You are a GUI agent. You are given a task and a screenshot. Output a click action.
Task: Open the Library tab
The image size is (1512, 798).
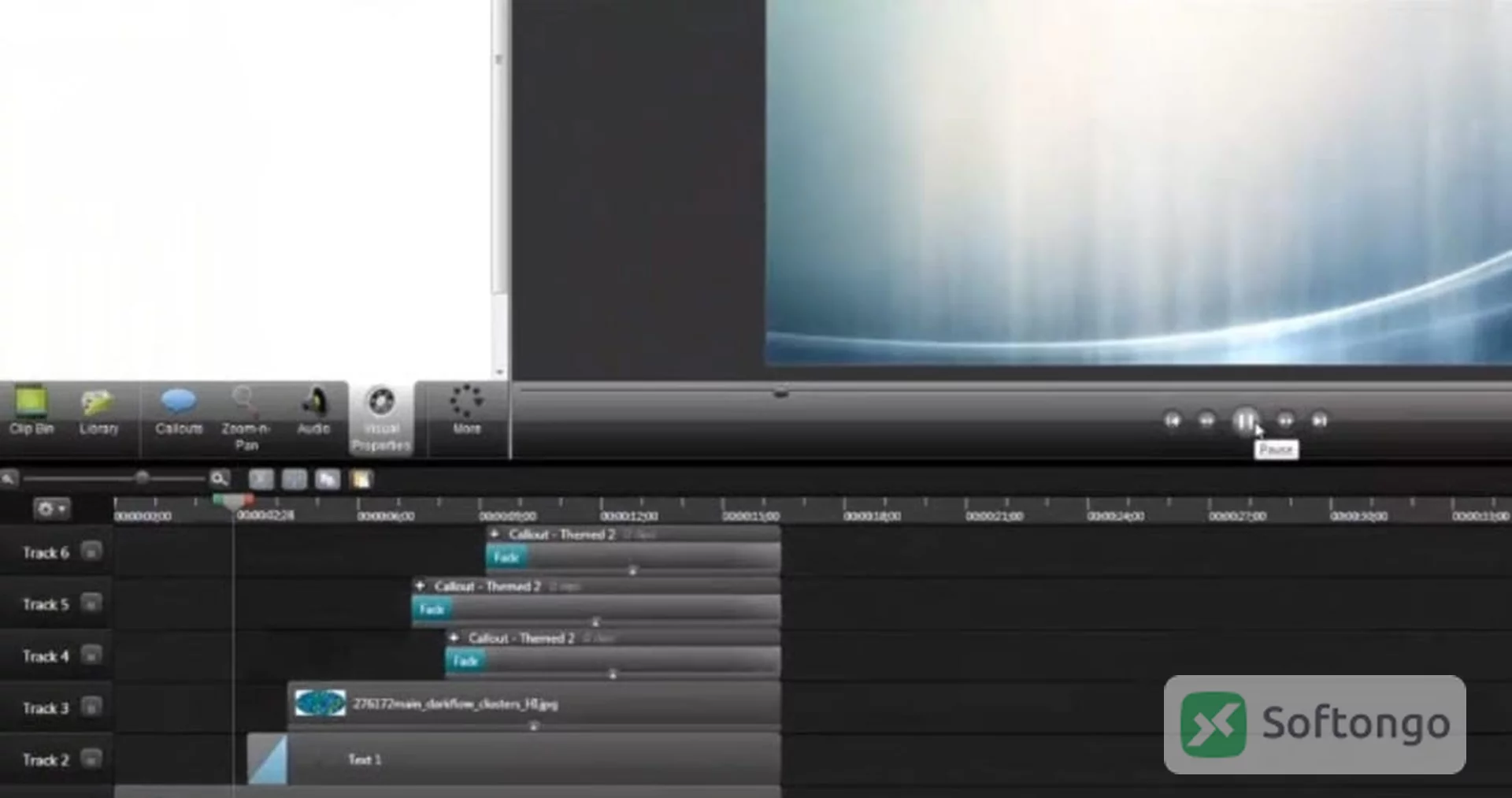coord(98,411)
